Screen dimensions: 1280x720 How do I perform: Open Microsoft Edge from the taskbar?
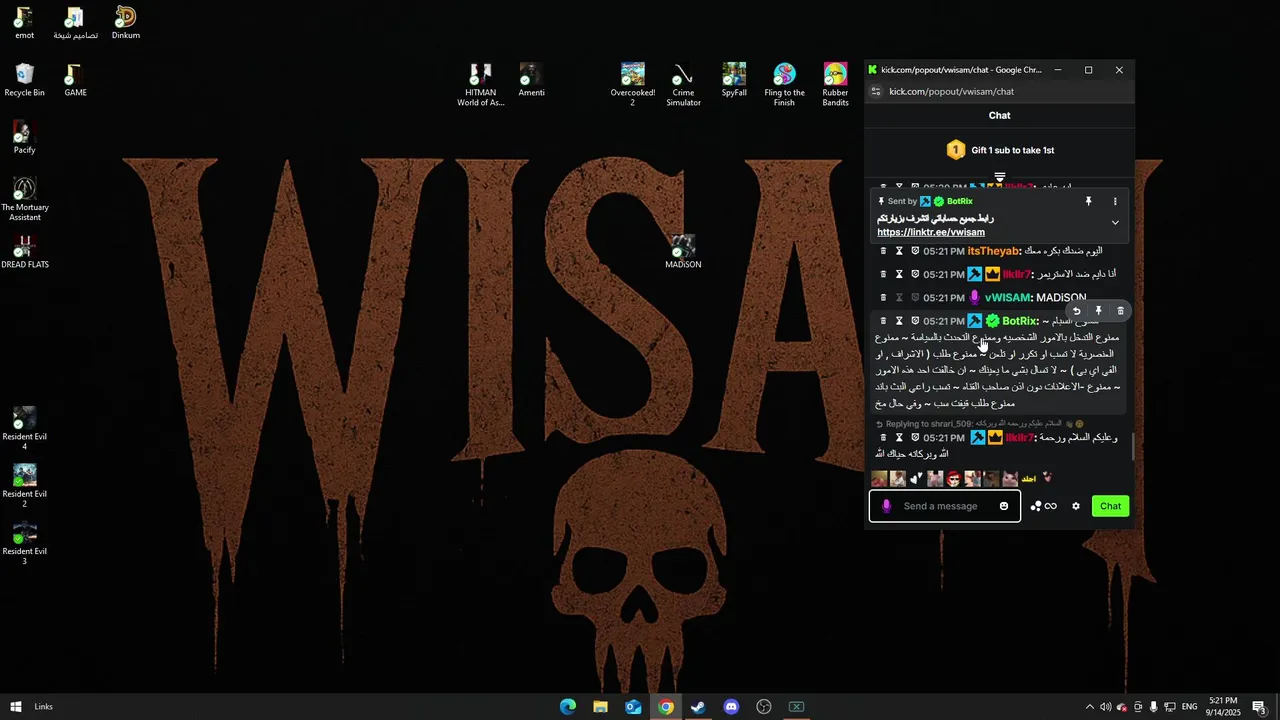567,707
